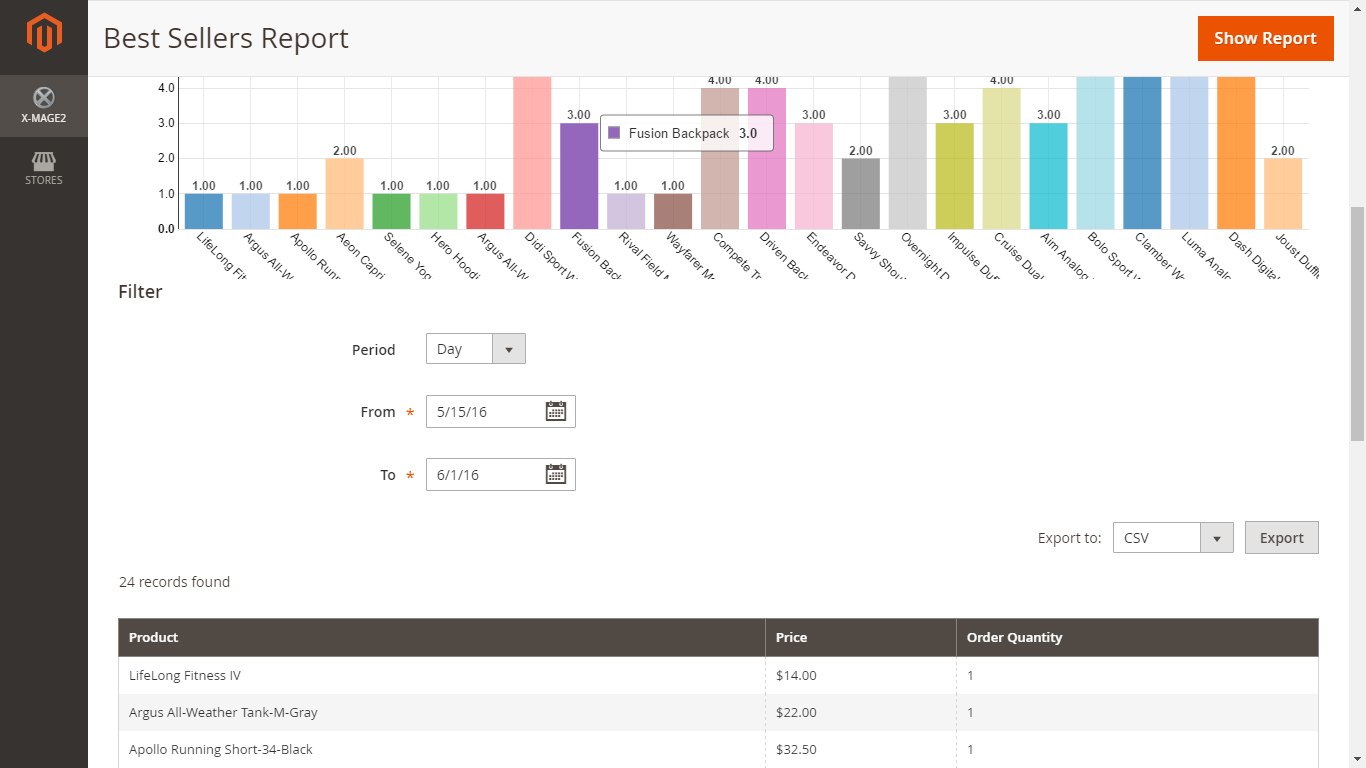This screenshot has height=768, width=1366.
Task: Click the Product column header
Action: 442,637
